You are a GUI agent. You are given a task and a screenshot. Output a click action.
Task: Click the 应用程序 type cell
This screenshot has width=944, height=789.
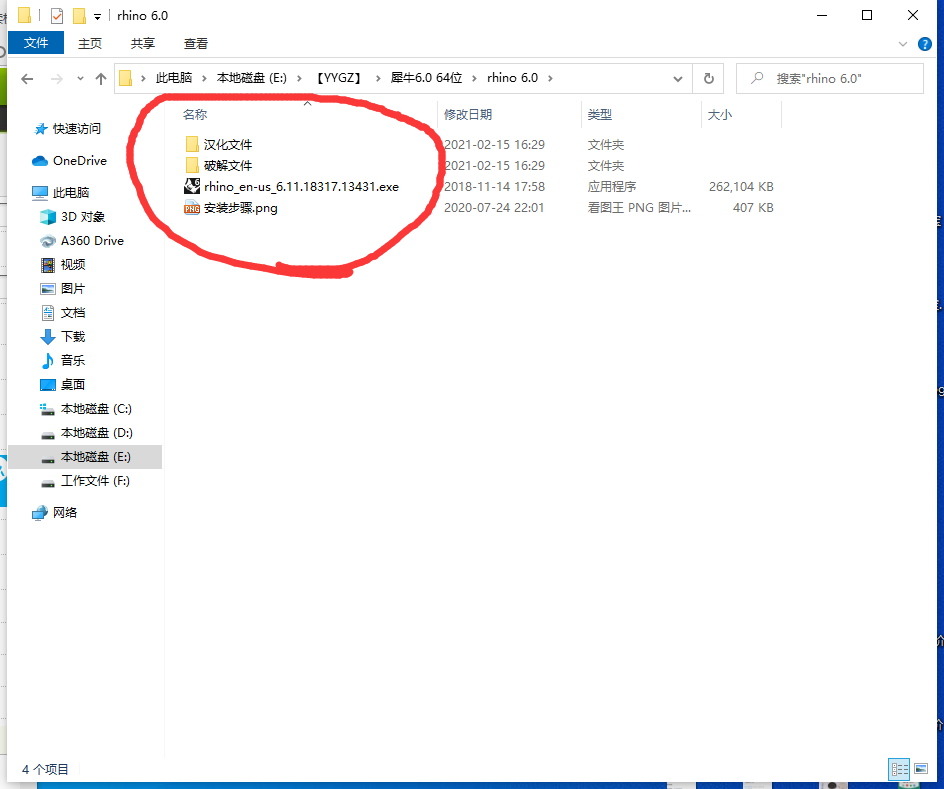tap(612, 187)
